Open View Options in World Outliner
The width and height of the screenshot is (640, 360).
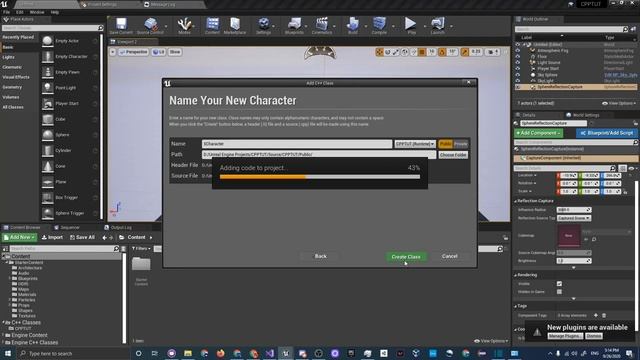(619, 103)
